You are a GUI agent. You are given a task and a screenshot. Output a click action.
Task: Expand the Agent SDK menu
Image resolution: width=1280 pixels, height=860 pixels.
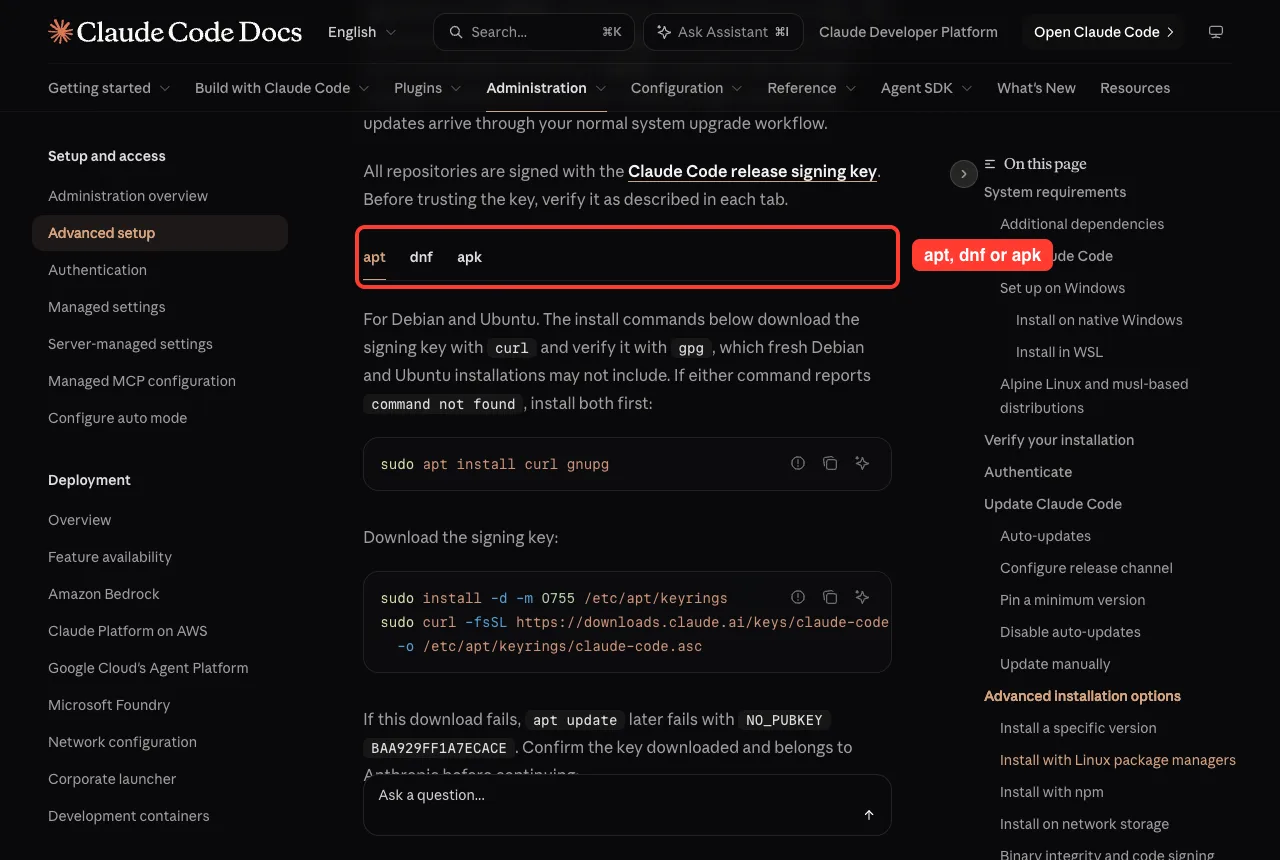[927, 88]
